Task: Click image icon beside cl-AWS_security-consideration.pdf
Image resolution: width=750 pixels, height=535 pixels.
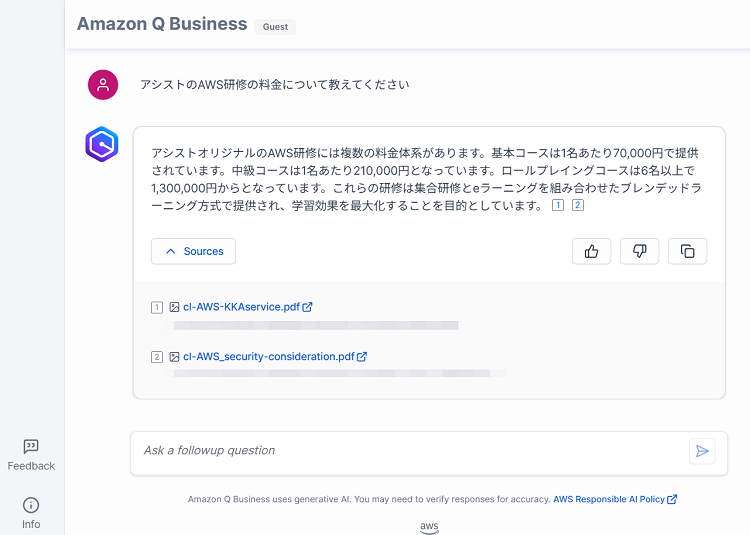Action: (174, 357)
